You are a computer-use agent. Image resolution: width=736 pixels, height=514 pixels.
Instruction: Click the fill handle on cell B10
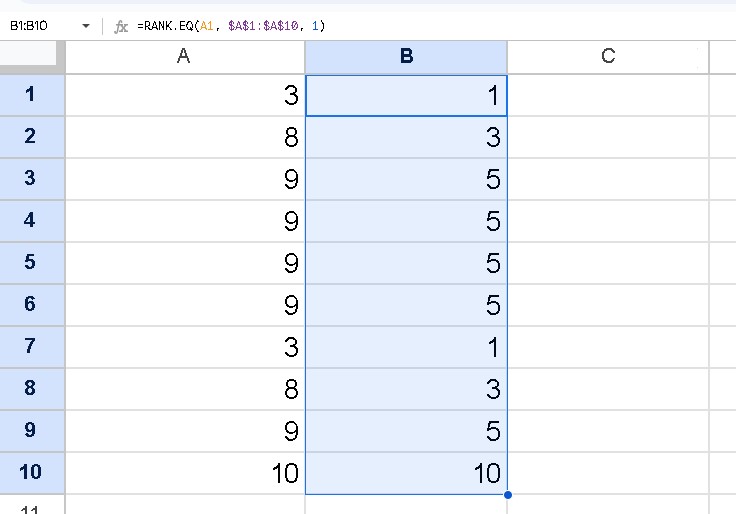coord(508,494)
